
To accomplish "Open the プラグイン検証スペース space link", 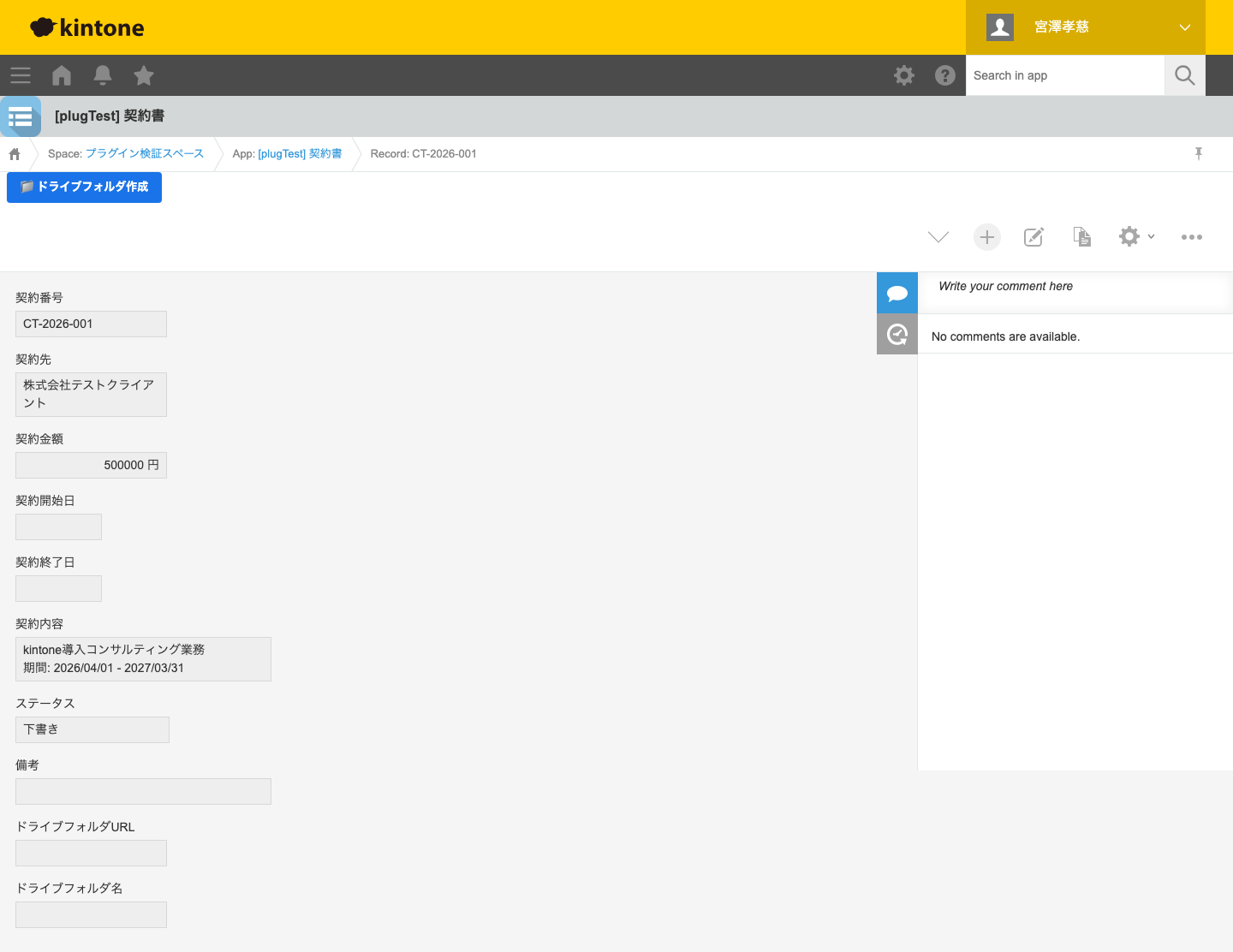I will pos(145,154).
